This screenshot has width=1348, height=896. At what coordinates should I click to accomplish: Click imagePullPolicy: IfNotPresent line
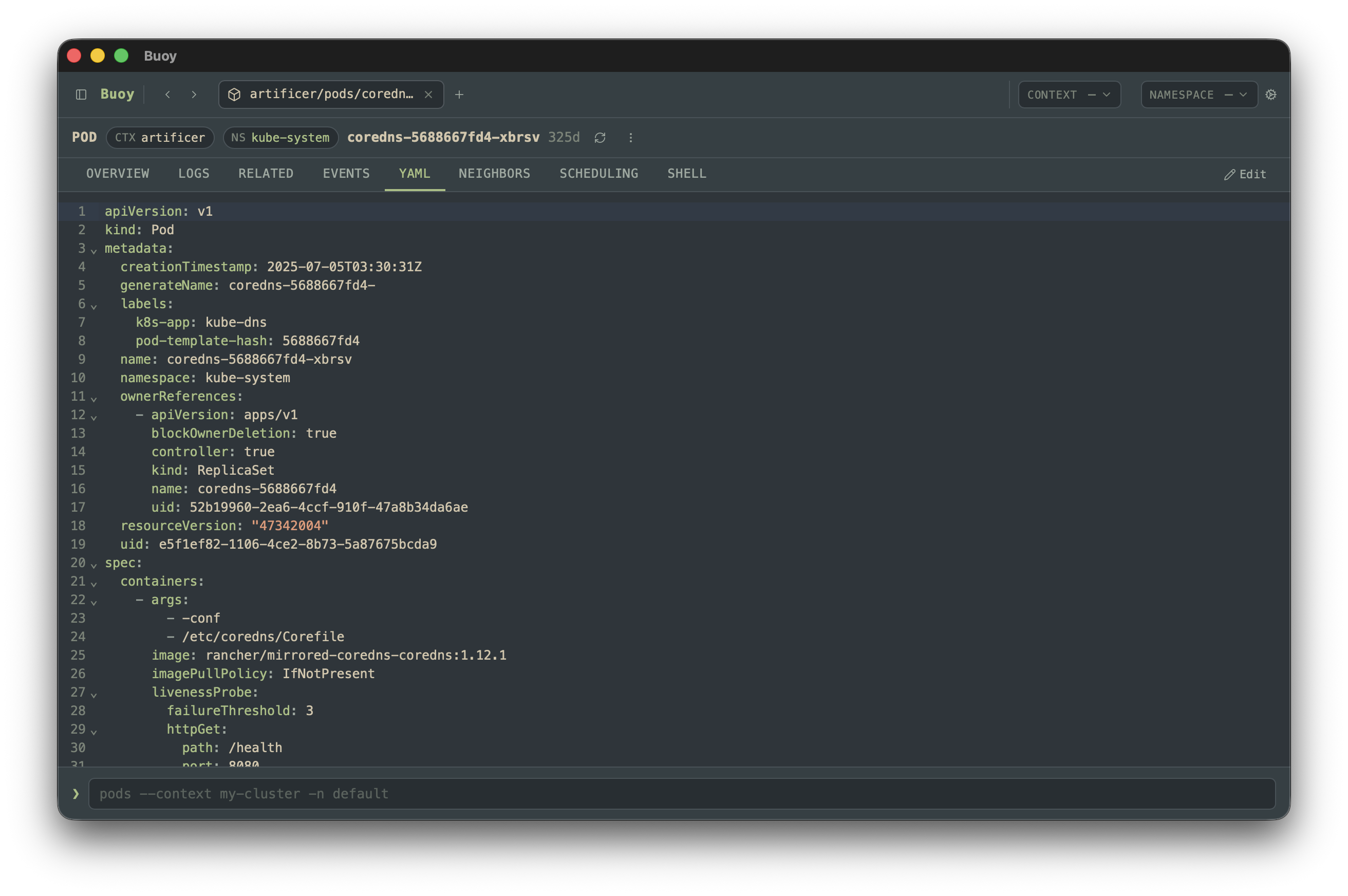tap(264, 674)
